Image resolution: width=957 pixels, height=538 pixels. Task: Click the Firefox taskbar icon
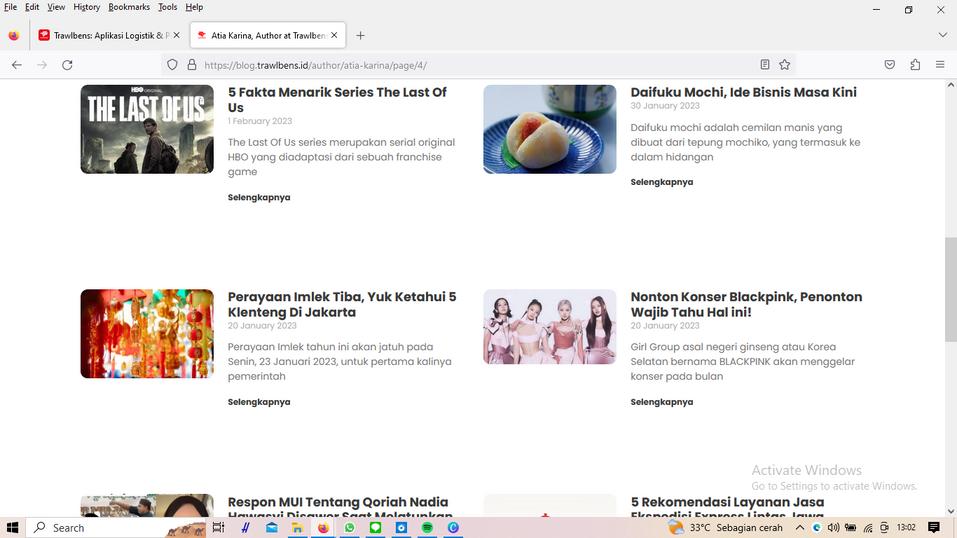coord(323,528)
